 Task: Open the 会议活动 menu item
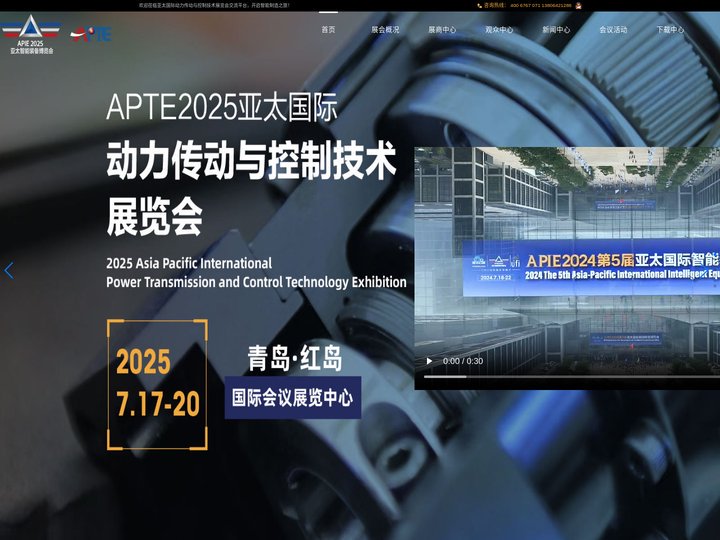point(613,29)
